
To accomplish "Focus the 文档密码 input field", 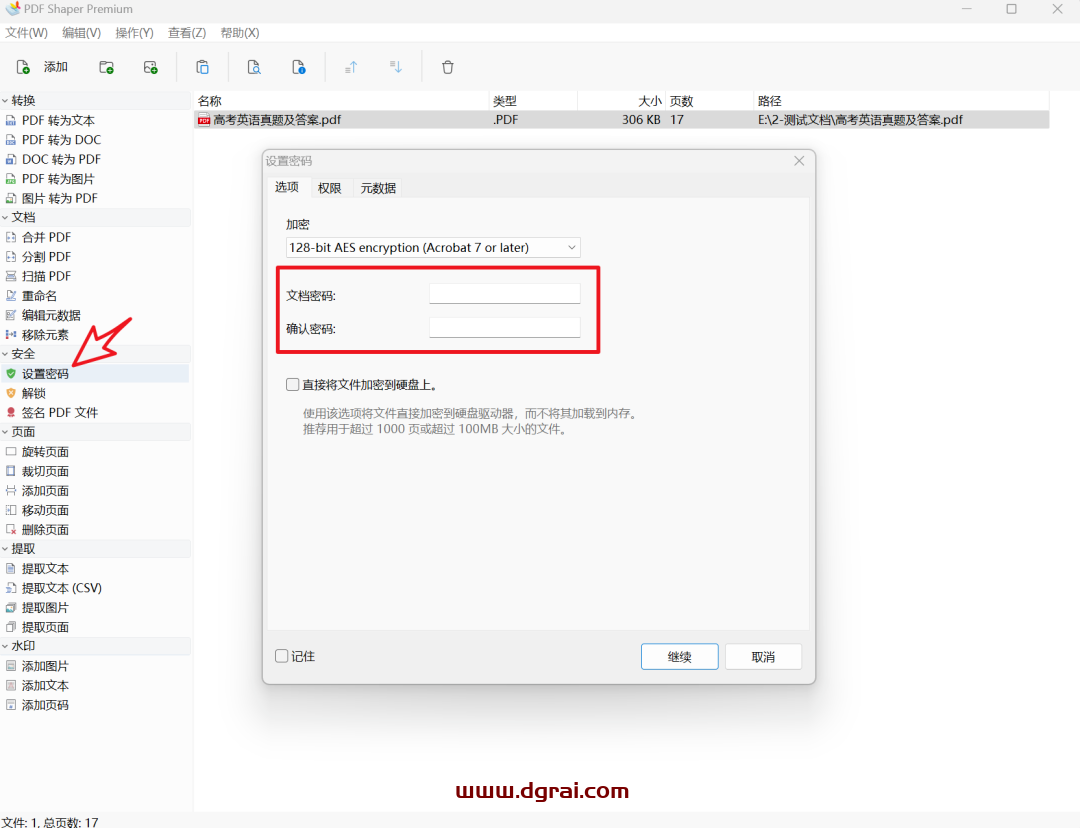I will pos(505,293).
